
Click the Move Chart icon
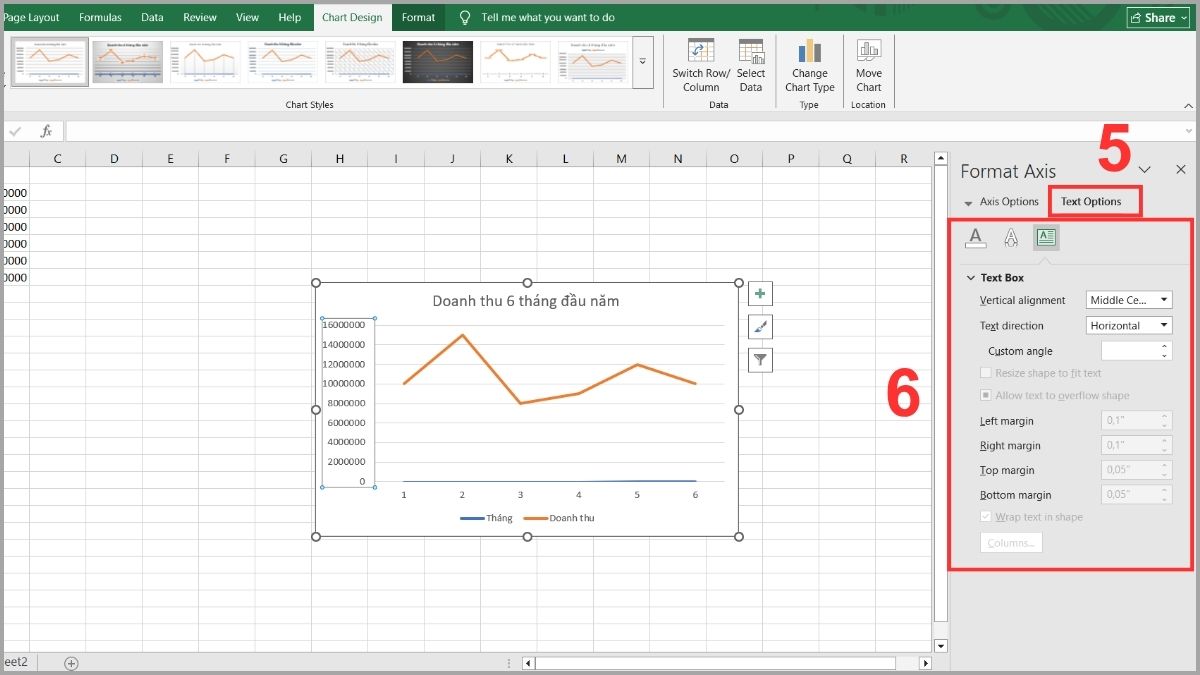click(869, 52)
